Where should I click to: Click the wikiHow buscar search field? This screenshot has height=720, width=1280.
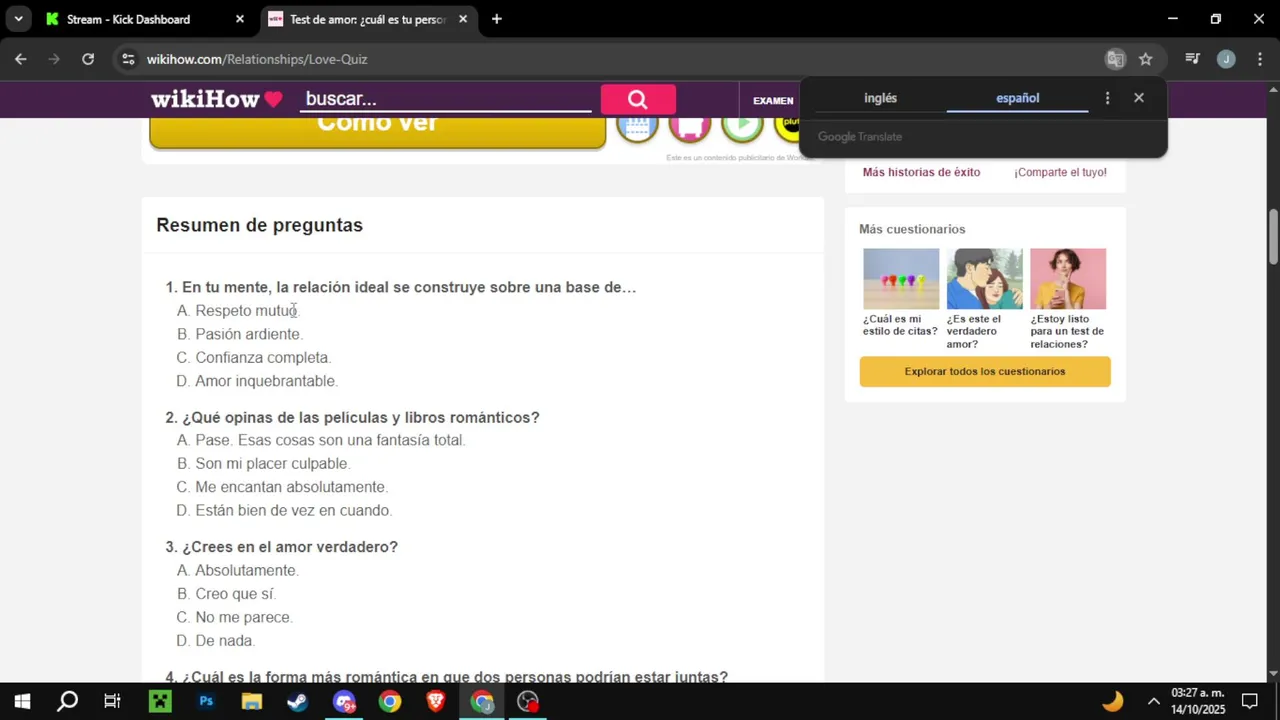446,99
